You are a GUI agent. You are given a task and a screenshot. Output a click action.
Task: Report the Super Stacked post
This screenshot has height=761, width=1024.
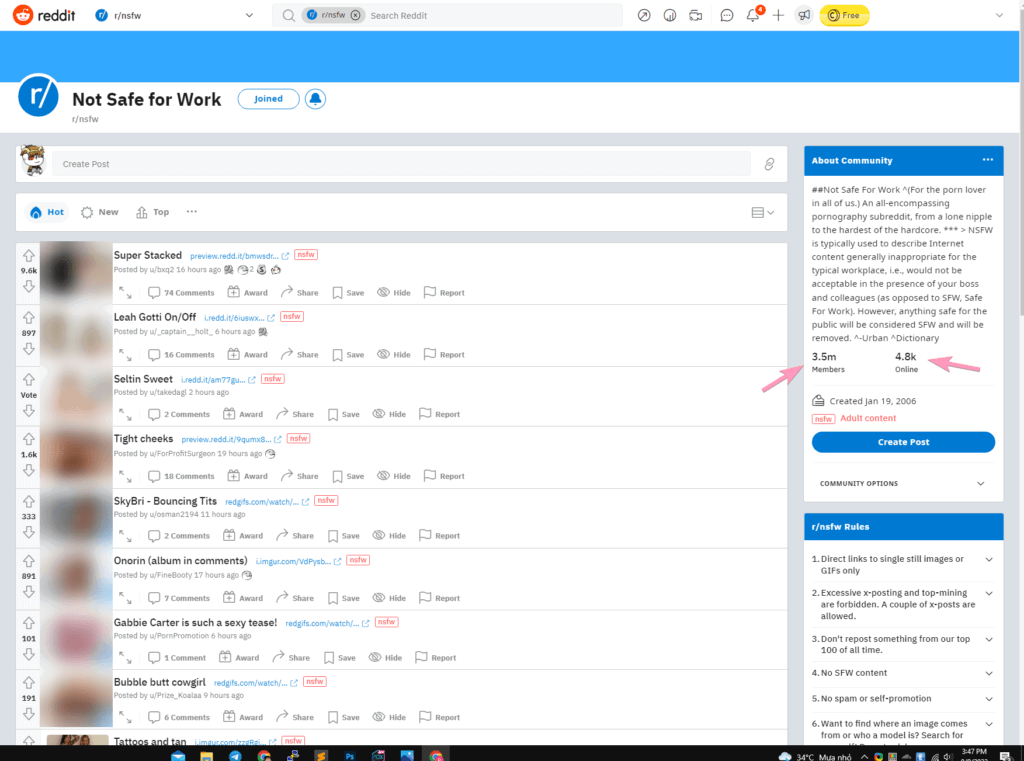pyautogui.click(x=444, y=293)
